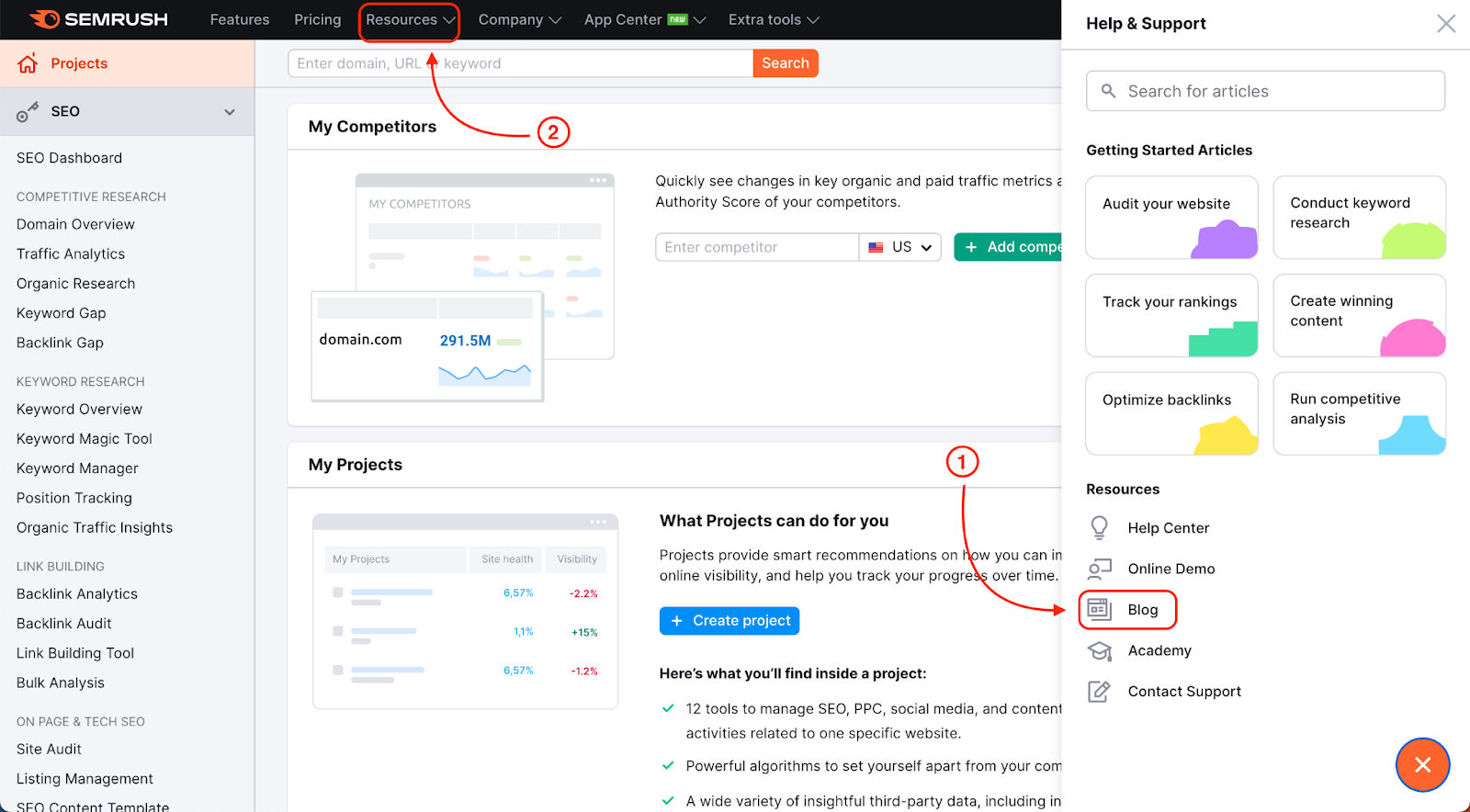The image size is (1470, 812).
Task: Click the Semrush logo
Action: click(98, 19)
